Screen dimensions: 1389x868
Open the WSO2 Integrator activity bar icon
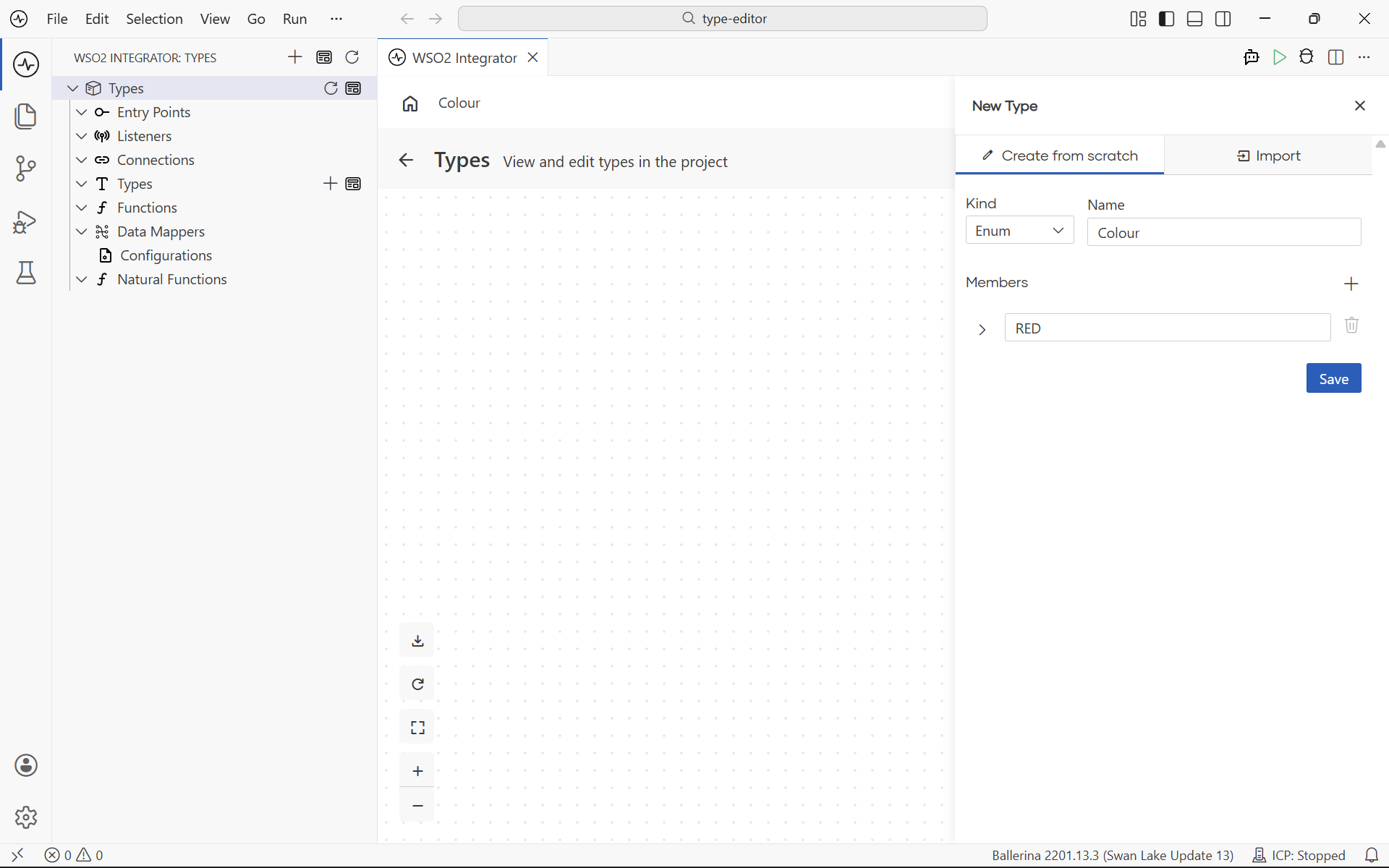[26, 64]
